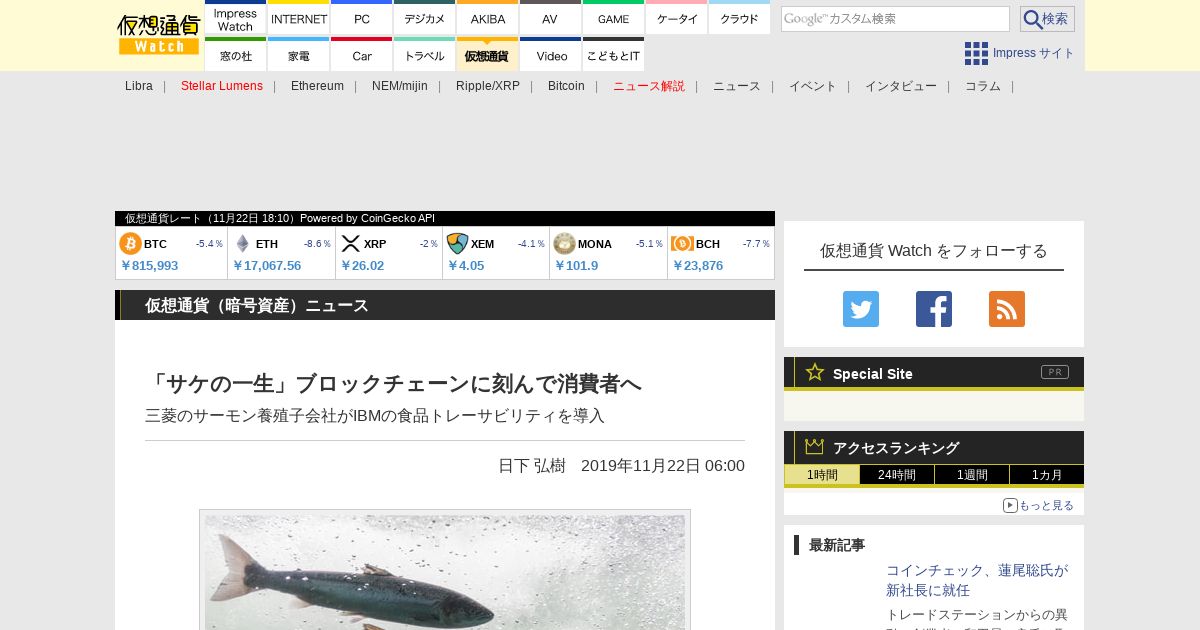1200x630 pixels.
Task: Open the Twitter follow icon
Action: [861, 309]
